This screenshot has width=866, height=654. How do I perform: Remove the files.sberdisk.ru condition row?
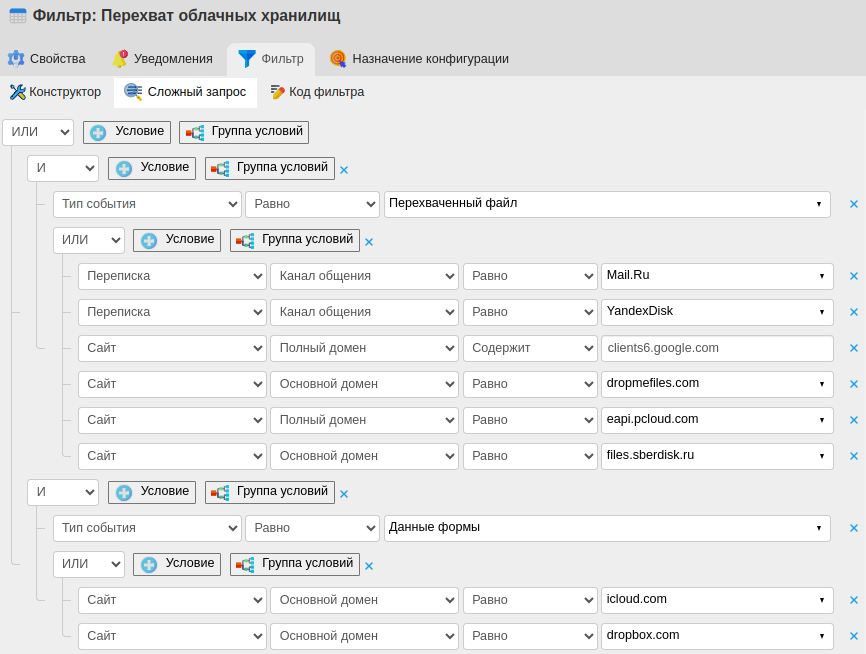(x=853, y=457)
